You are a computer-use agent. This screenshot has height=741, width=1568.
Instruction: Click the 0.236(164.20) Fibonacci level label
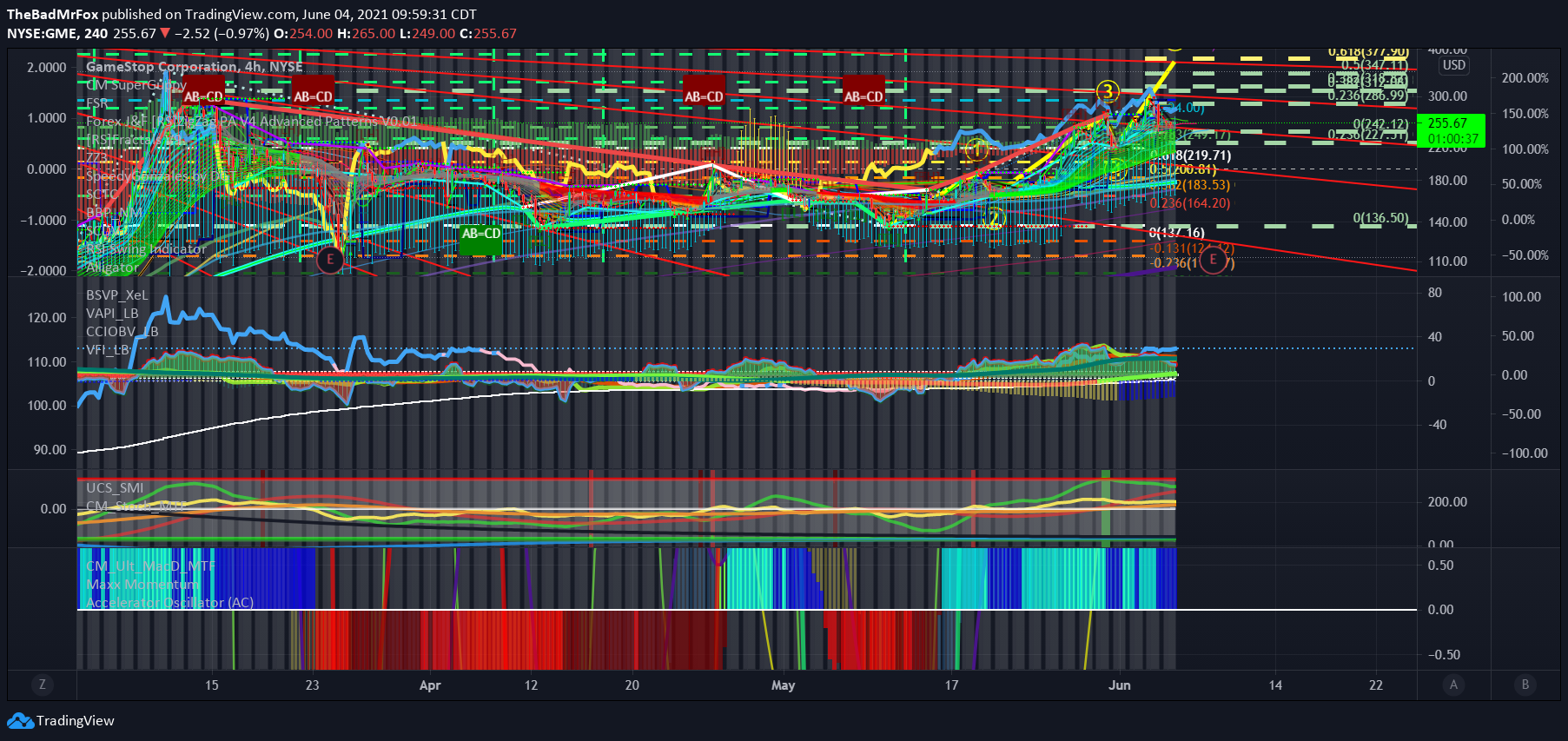(1190, 203)
